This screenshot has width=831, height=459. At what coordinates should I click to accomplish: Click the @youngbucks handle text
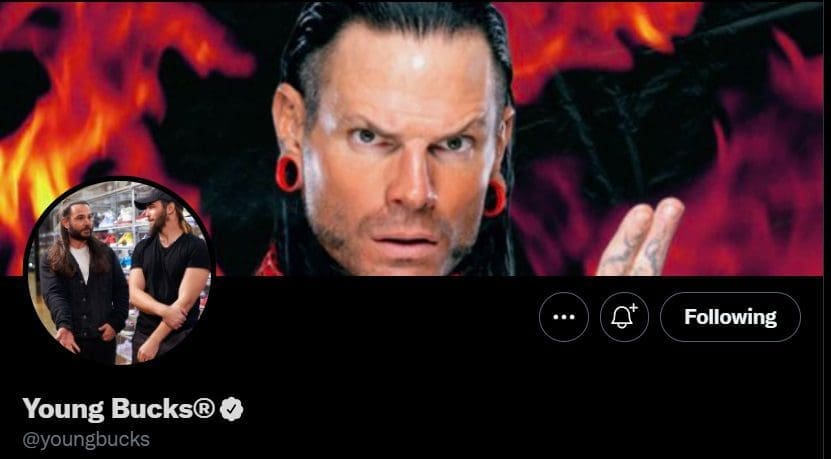click(x=86, y=440)
